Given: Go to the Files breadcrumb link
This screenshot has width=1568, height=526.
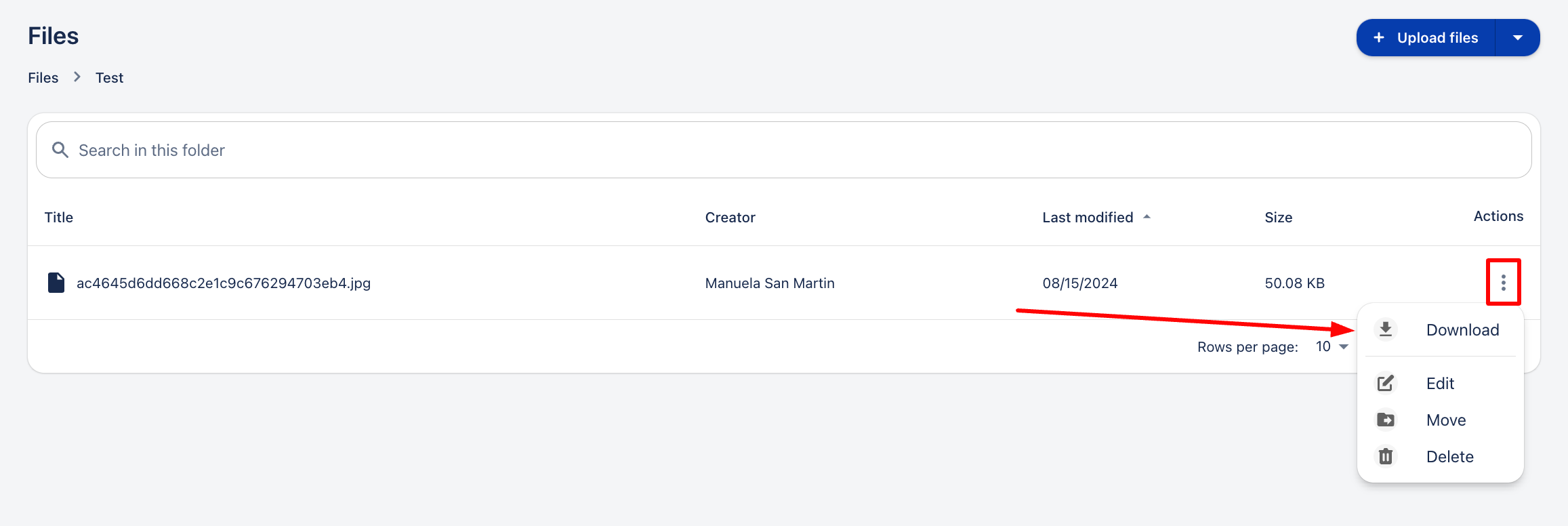Looking at the screenshot, I should (x=43, y=78).
